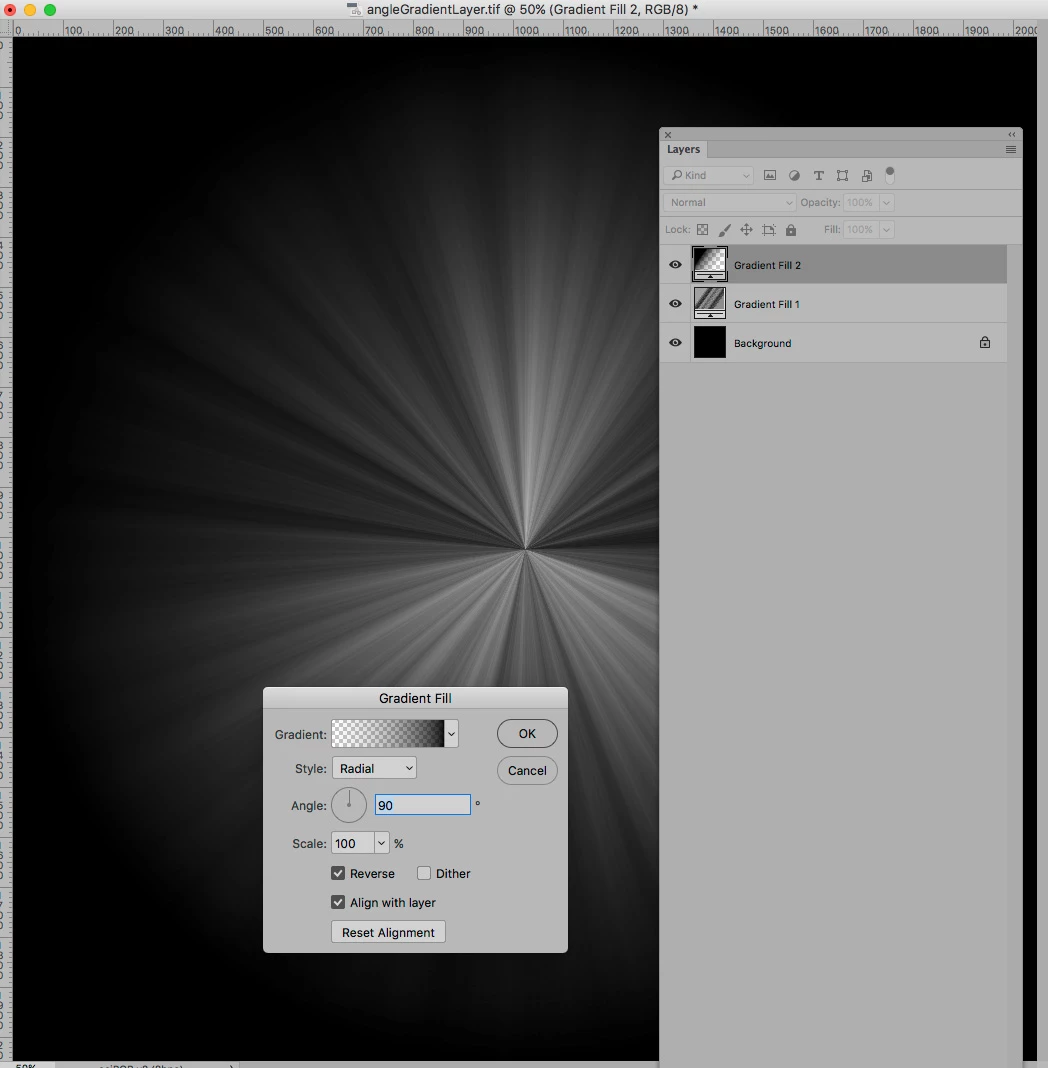1048x1068 pixels.
Task: Select the Background layer thumbnail
Action: tap(710, 342)
